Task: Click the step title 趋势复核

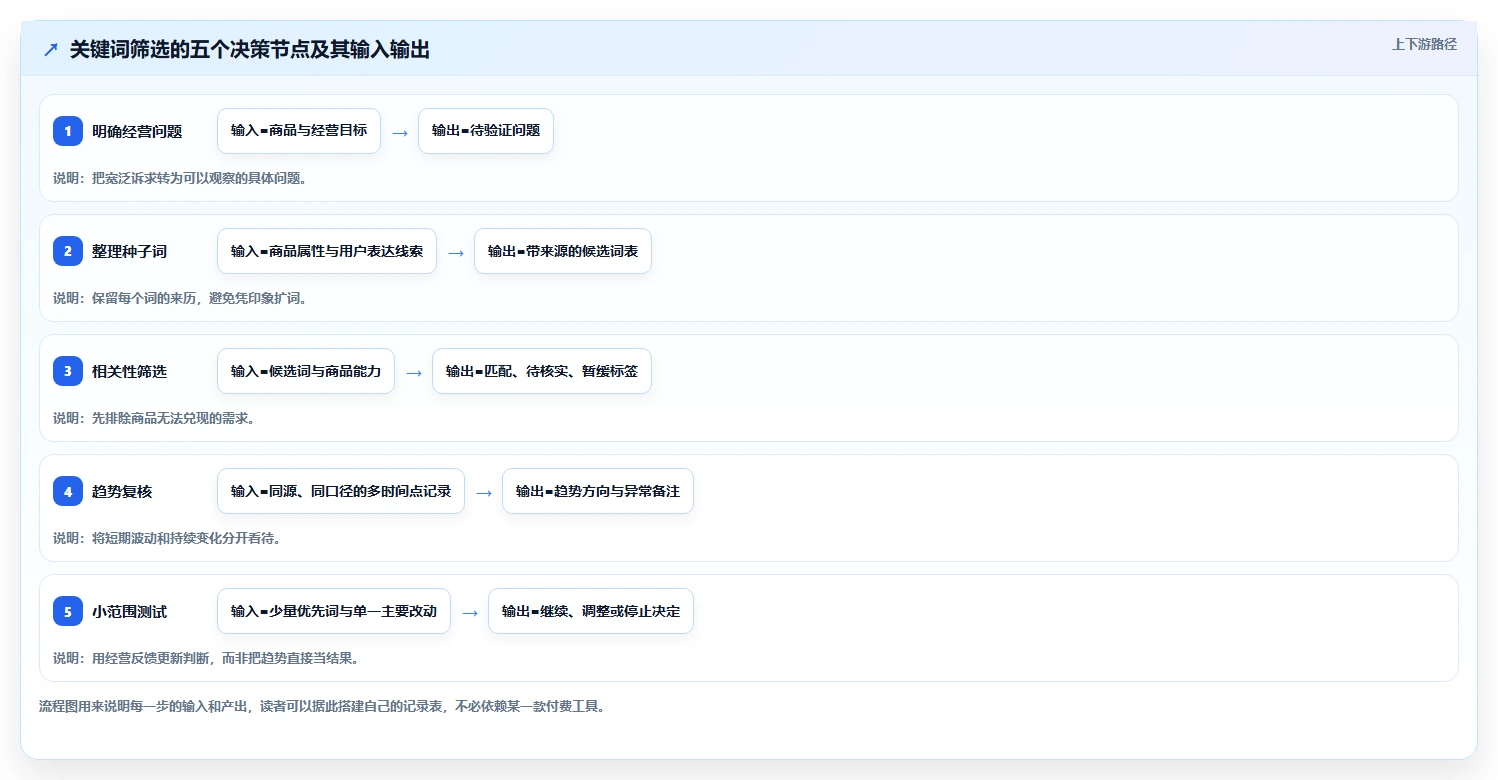Action: [x=122, y=491]
